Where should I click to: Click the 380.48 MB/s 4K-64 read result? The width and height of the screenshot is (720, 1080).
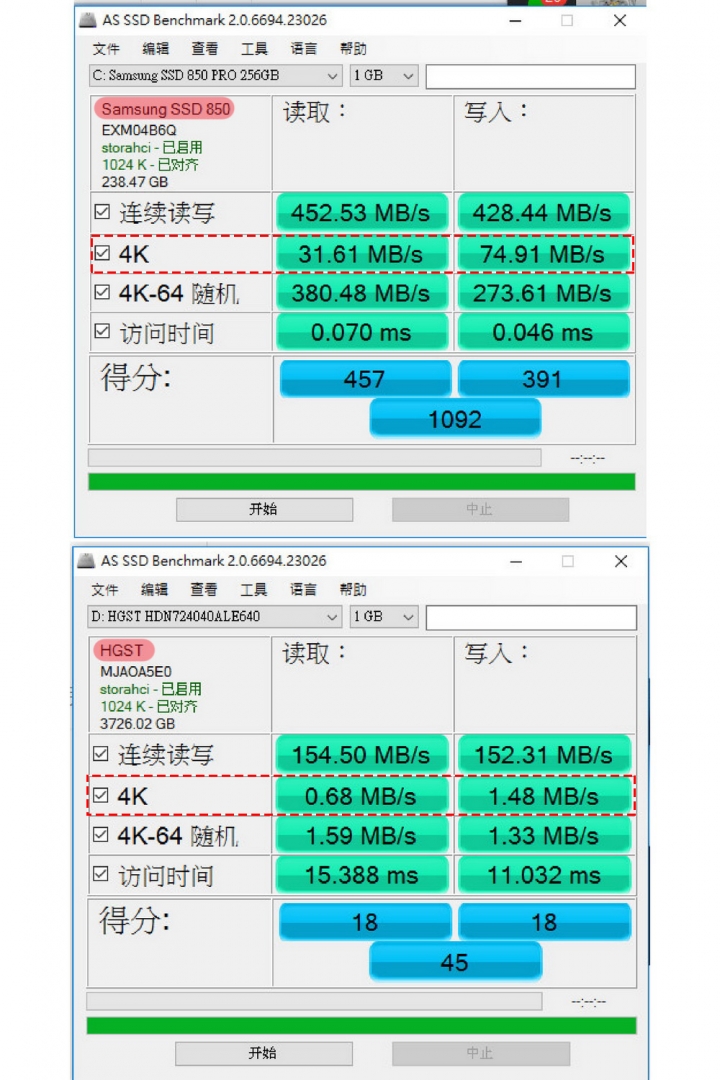[361, 293]
